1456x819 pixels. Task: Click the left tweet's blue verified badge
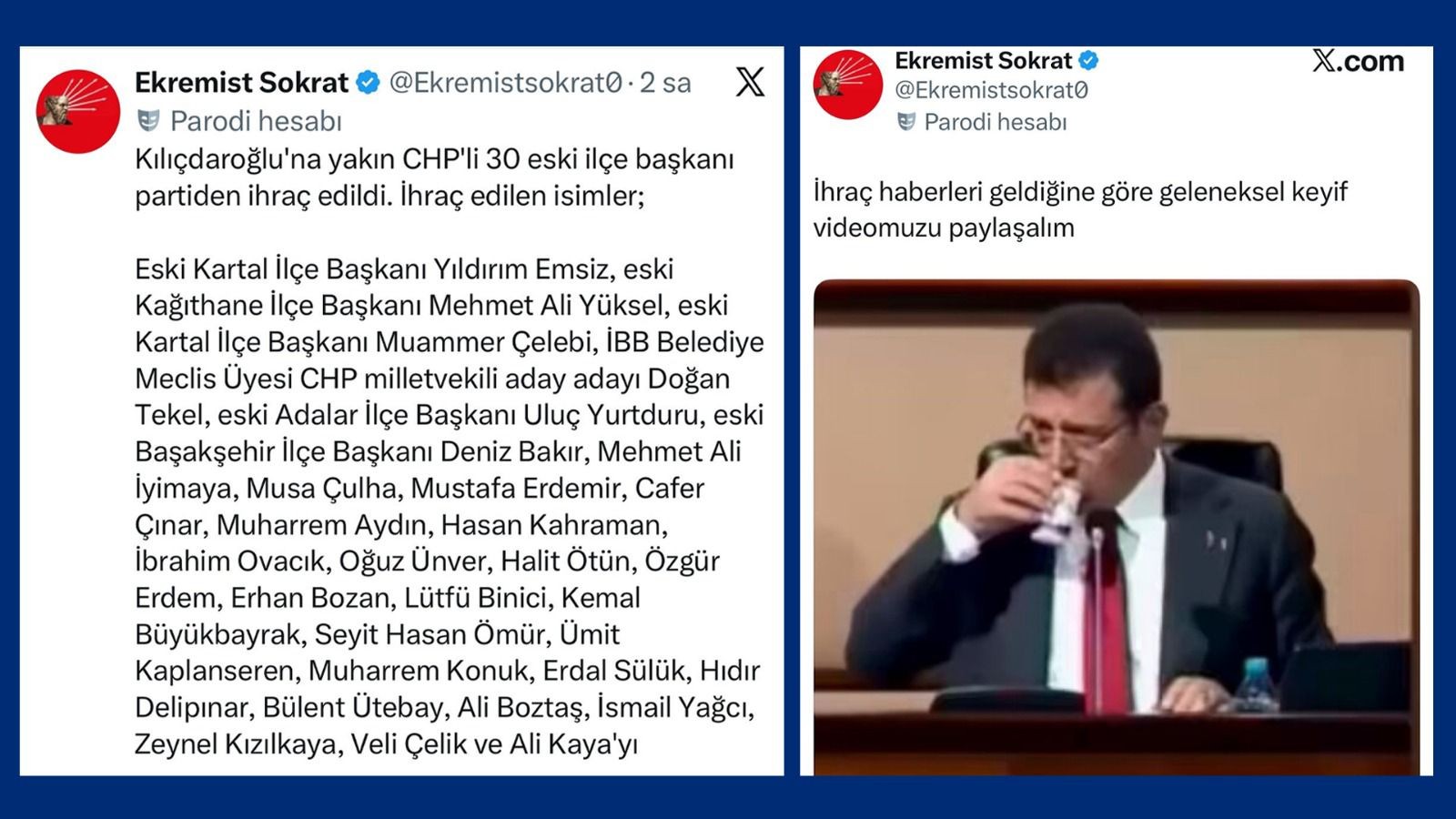pos(368,83)
